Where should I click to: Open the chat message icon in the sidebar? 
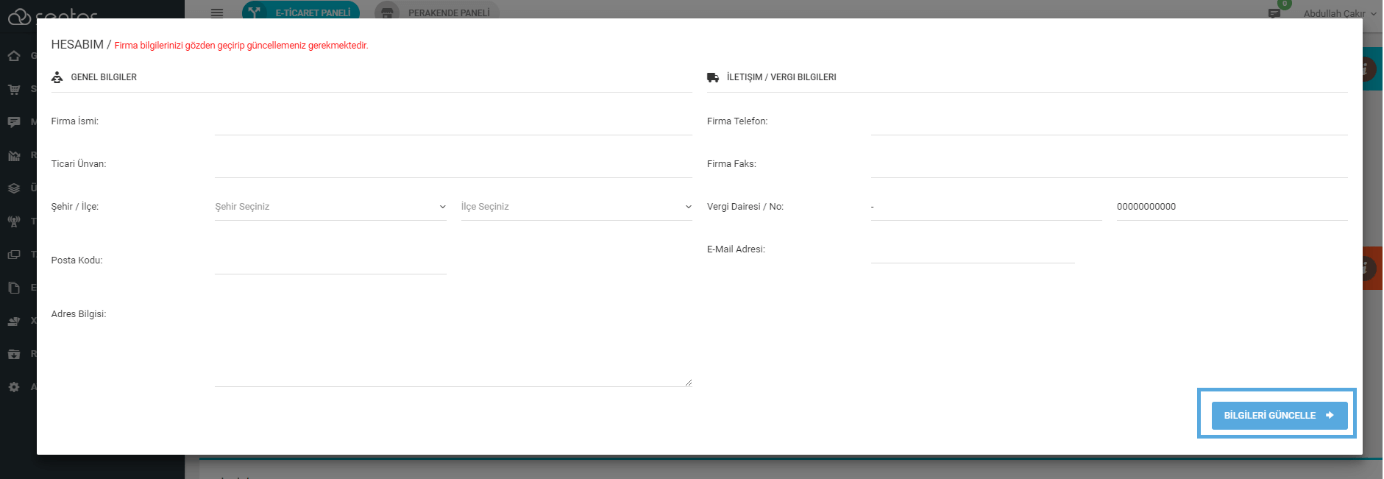point(14,122)
